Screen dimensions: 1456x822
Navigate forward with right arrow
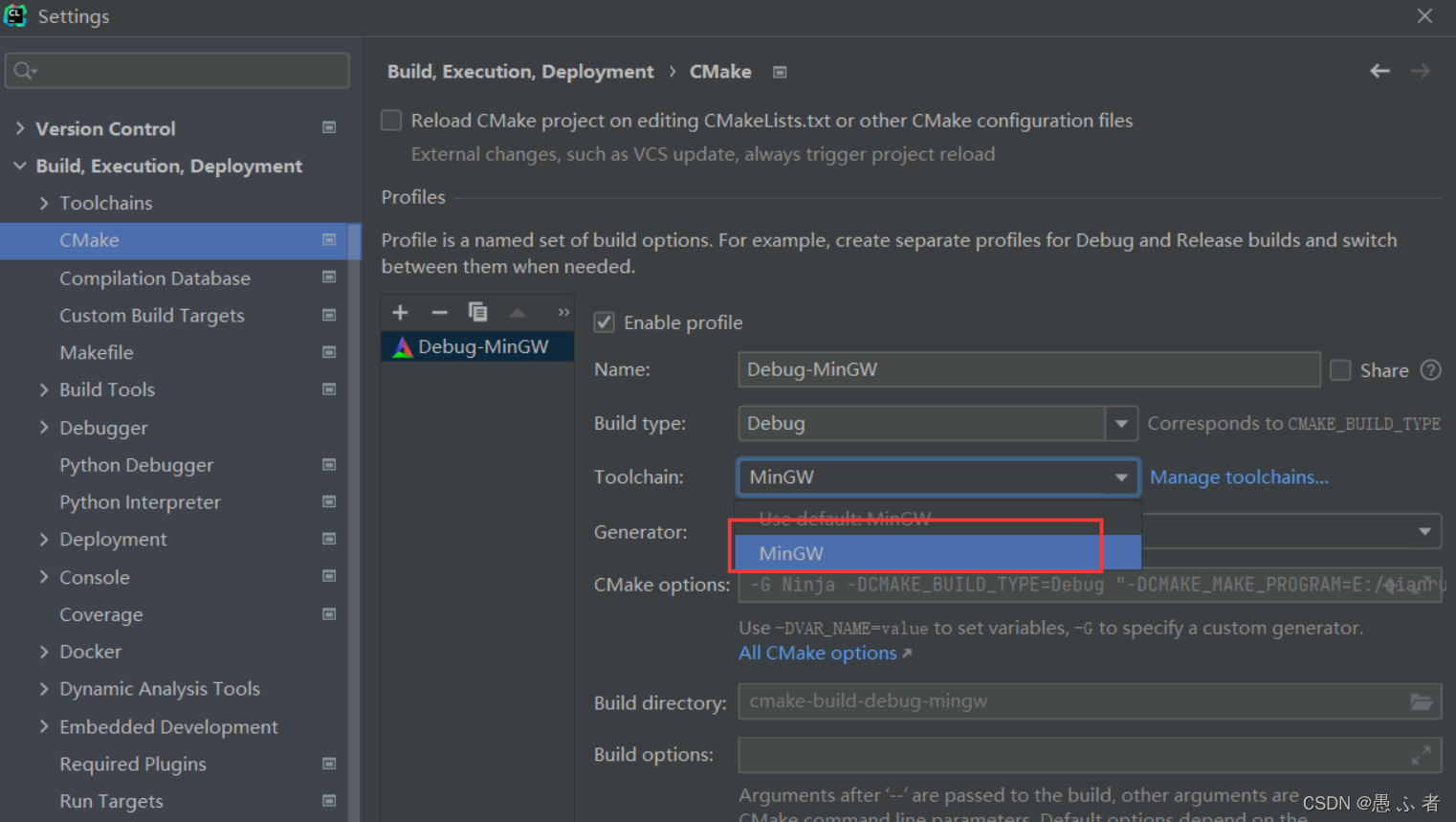1421,71
